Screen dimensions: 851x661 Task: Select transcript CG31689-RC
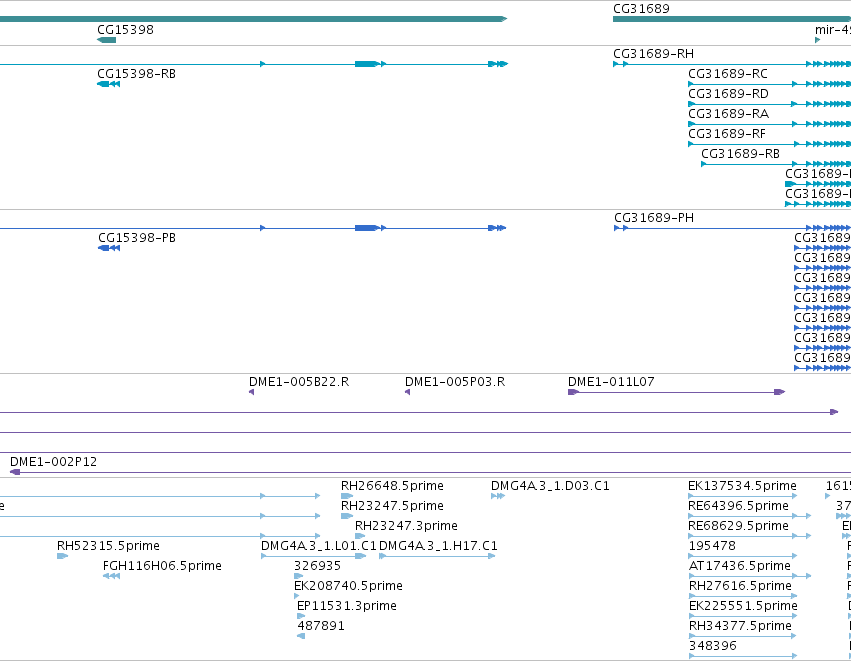[728, 74]
